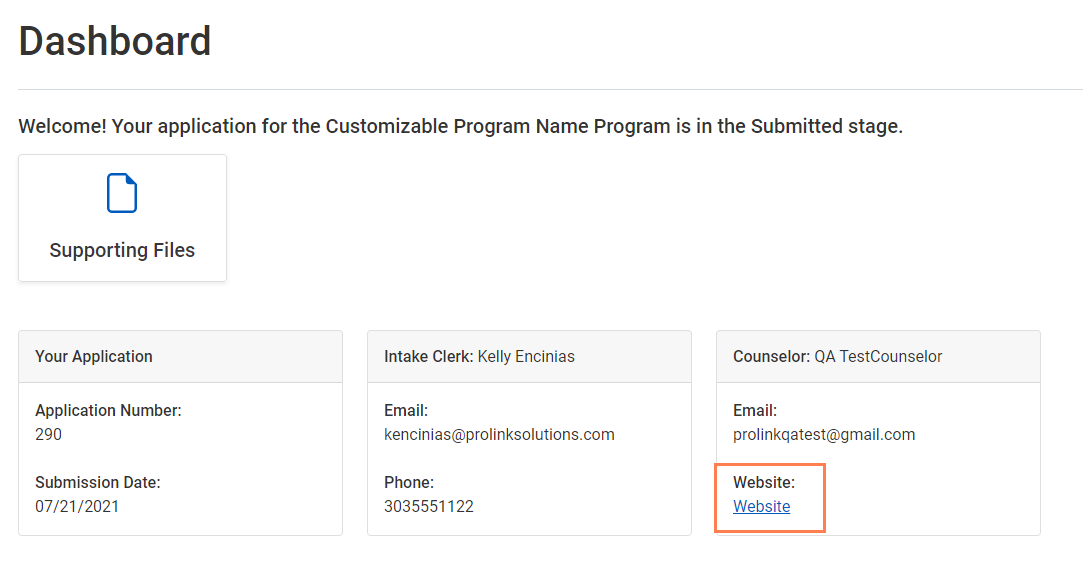The image size is (1083, 573).
Task: Click the Dashboard page heading
Action: (x=115, y=42)
